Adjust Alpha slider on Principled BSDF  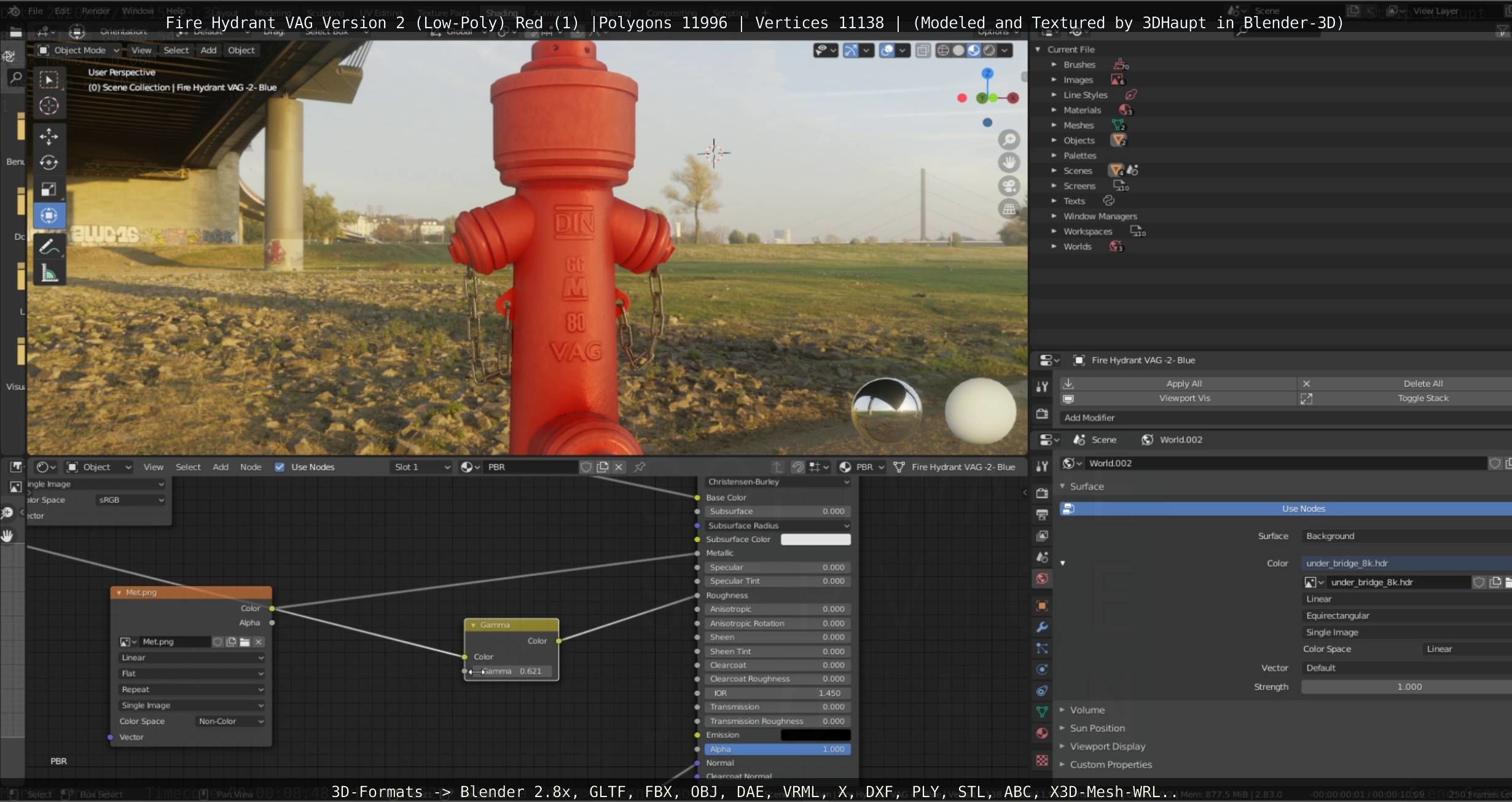pyautogui.click(x=778, y=750)
